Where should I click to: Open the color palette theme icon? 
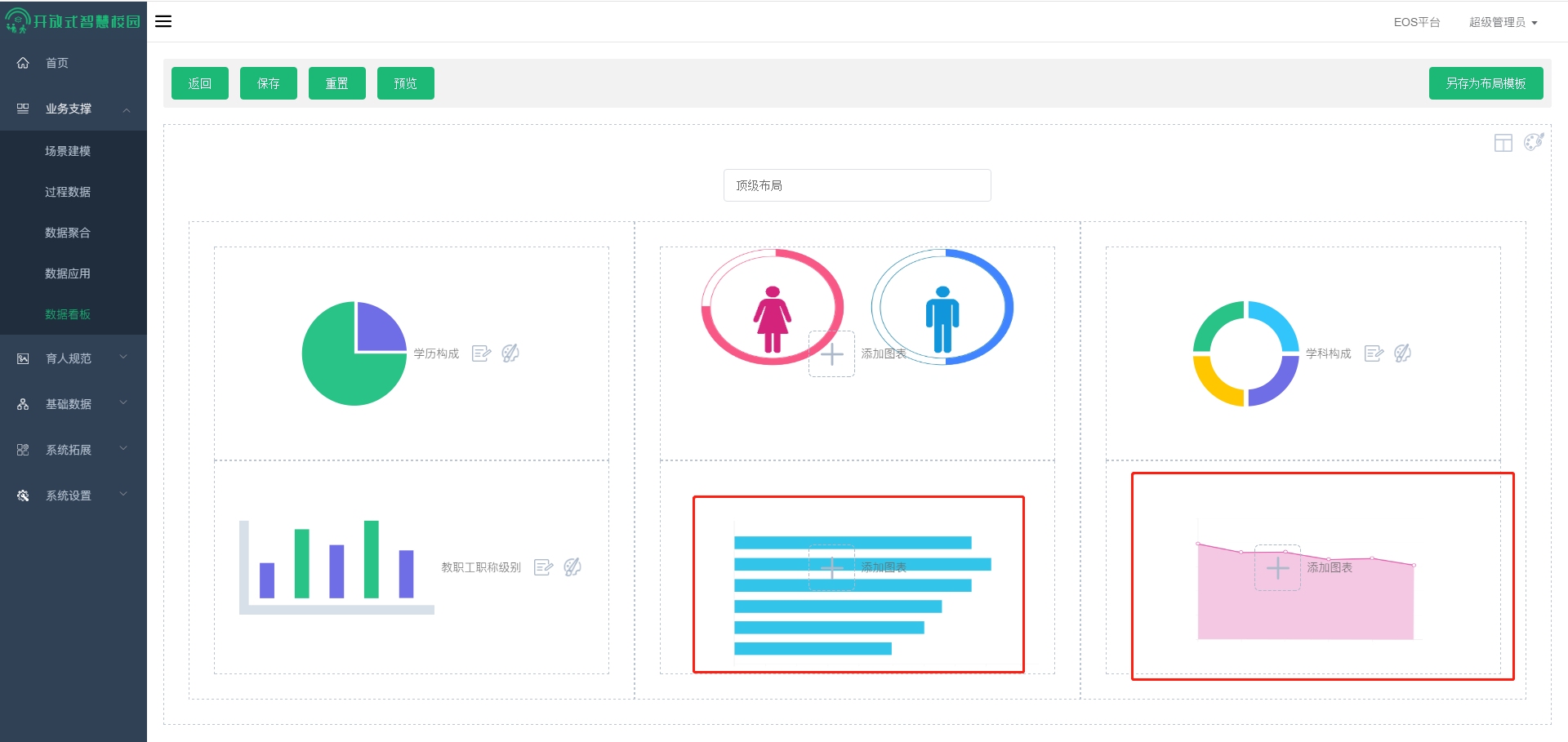coord(1534,142)
